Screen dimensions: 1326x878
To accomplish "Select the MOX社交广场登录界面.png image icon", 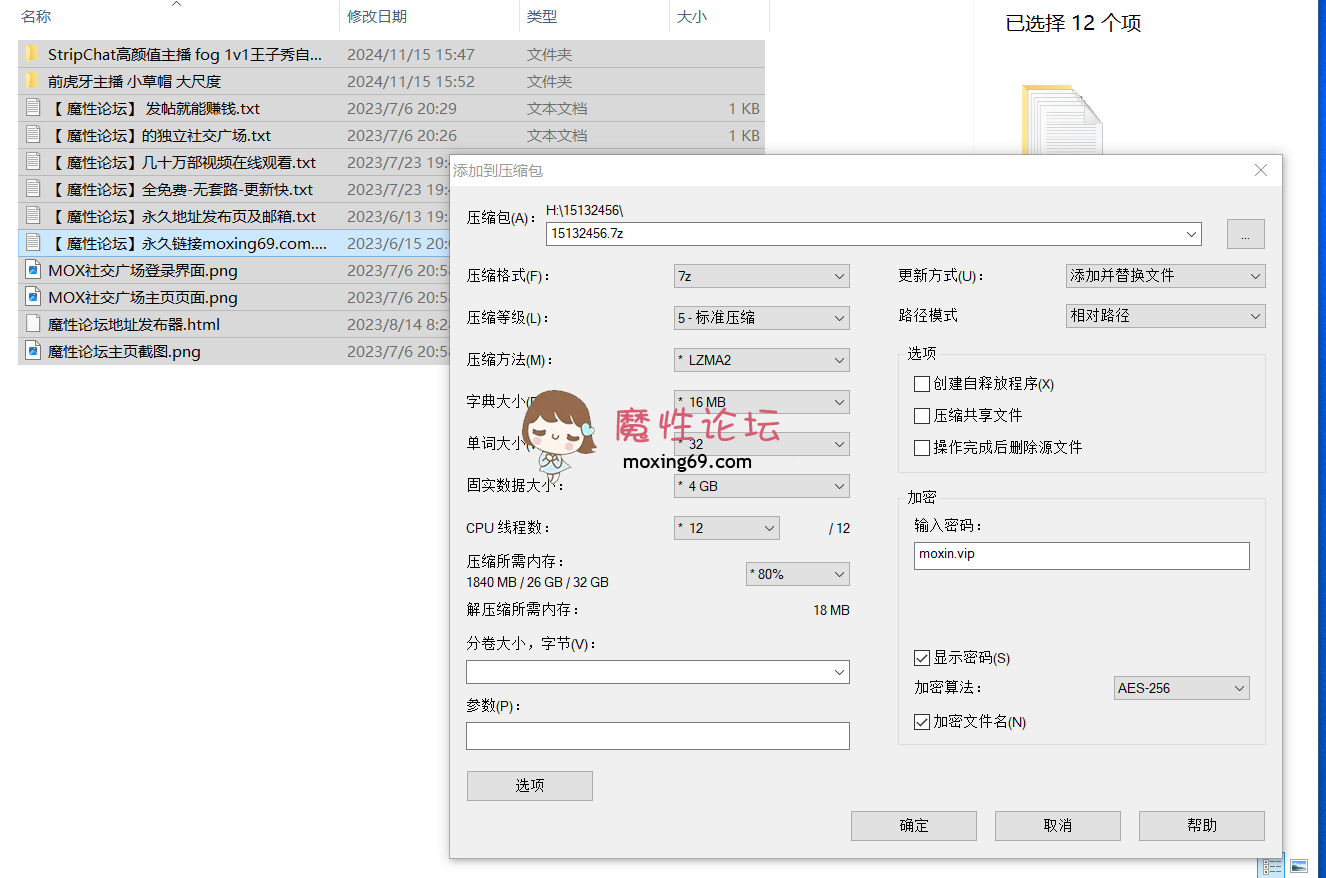I will pyautogui.click(x=33, y=270).
